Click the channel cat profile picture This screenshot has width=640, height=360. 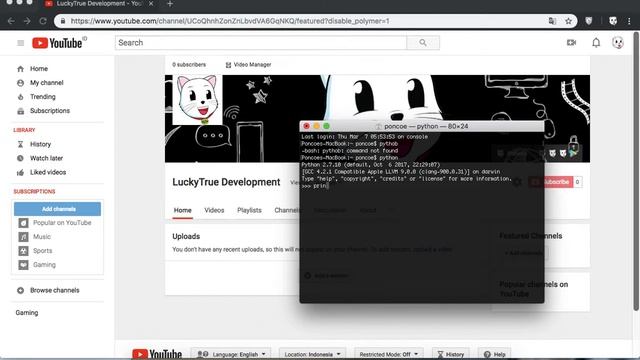pos(198,100)
